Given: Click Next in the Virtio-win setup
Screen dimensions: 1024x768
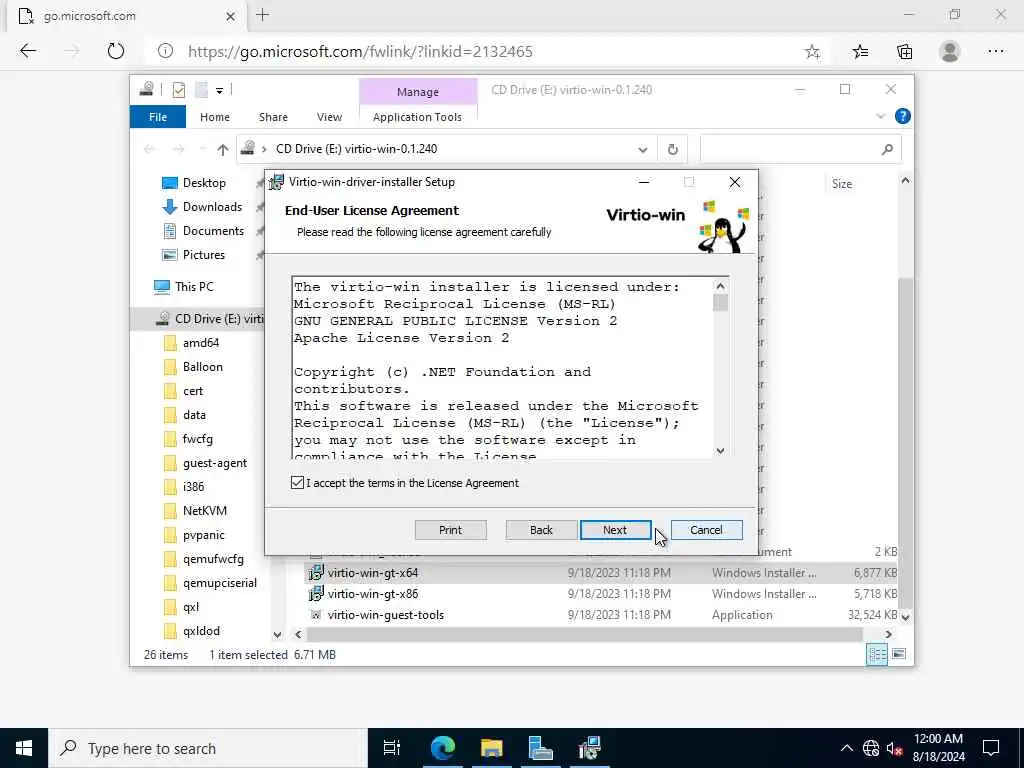Looking at the screenshot, I should pyautogui.click(x=615, y=530).
